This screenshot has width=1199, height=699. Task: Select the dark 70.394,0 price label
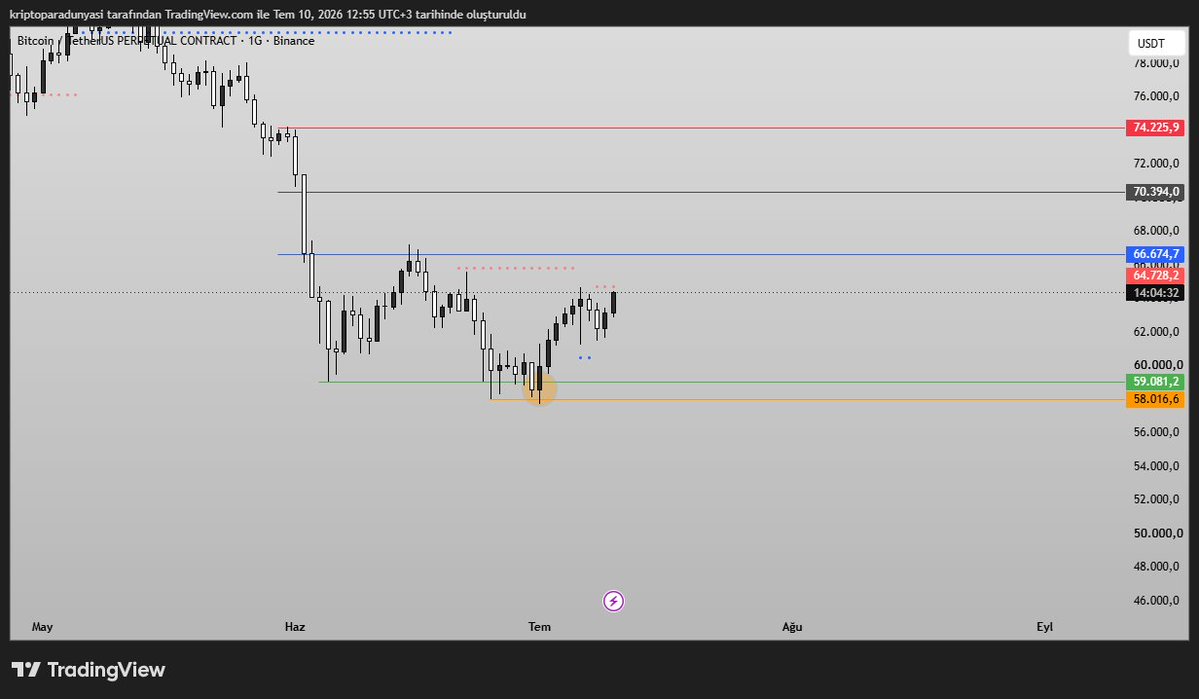[x=1155, y=192]
